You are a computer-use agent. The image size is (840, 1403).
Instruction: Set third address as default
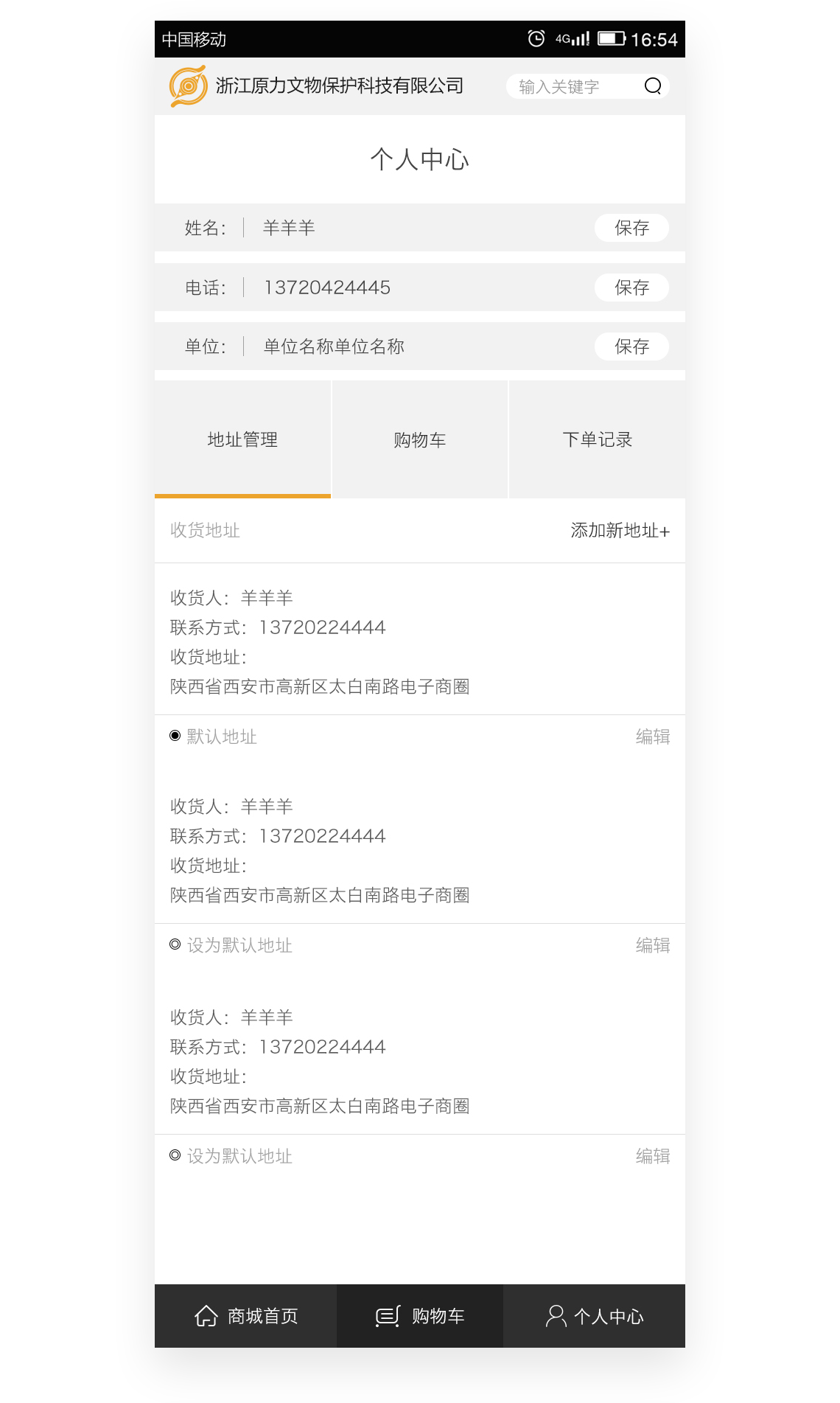pos(175,1155)
